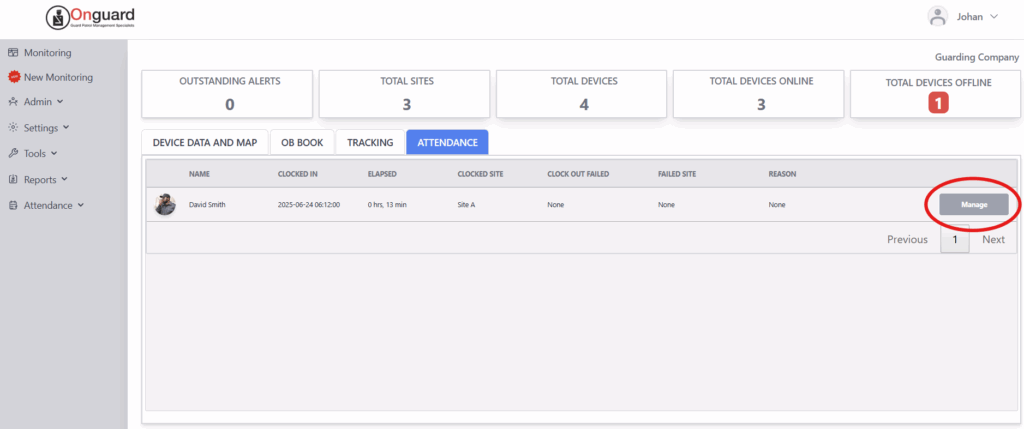Expand the Reports menu chevron
1024x429 pixels.
coord(65,180)
